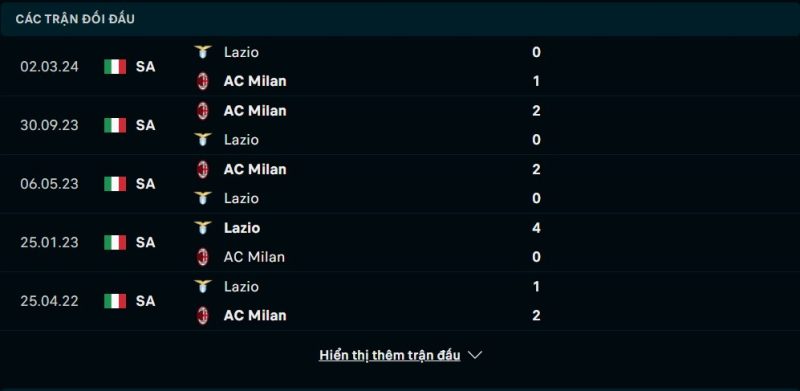Click the CÁC TRẬN ĐỐI ĐẦU section header
Screen dimensions: 800x391
pyautogui.click(x=75, y=19)
